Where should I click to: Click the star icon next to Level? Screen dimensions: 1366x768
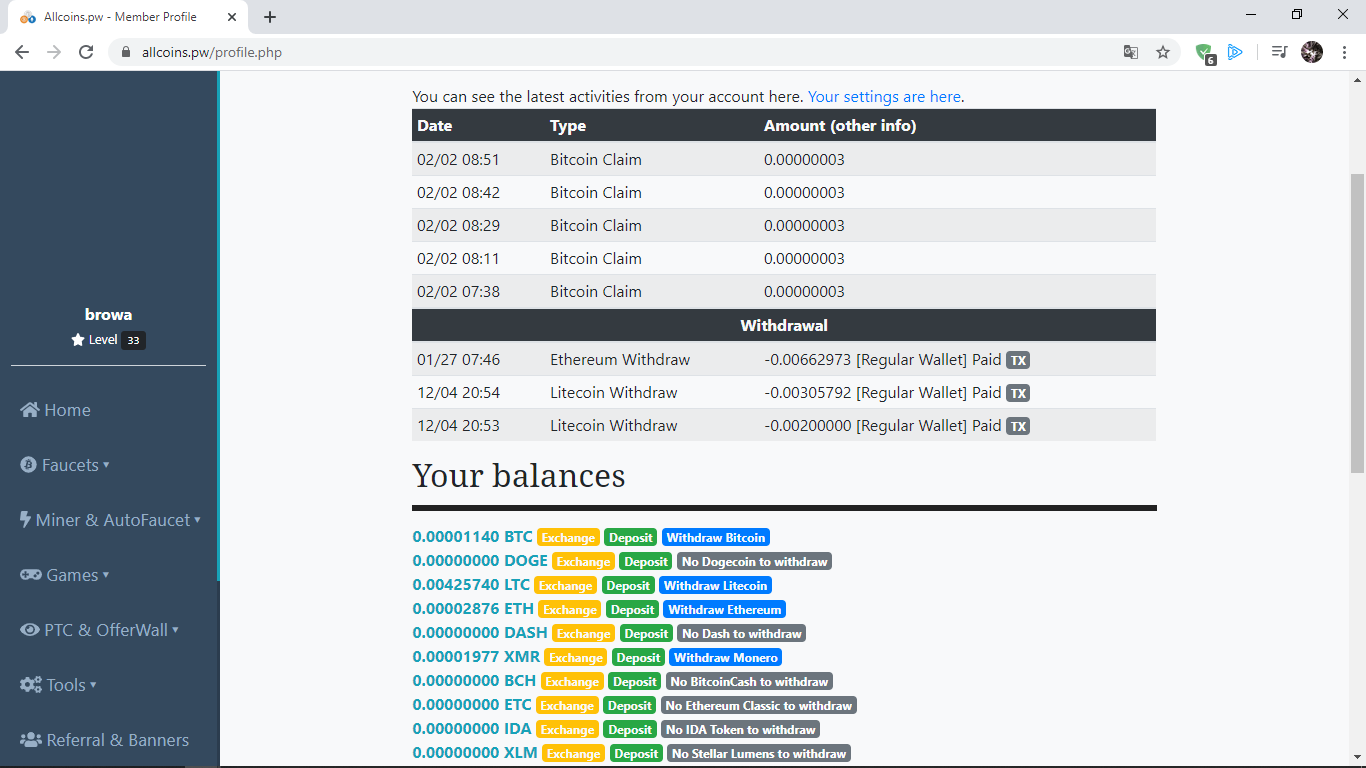pos(78,340)
